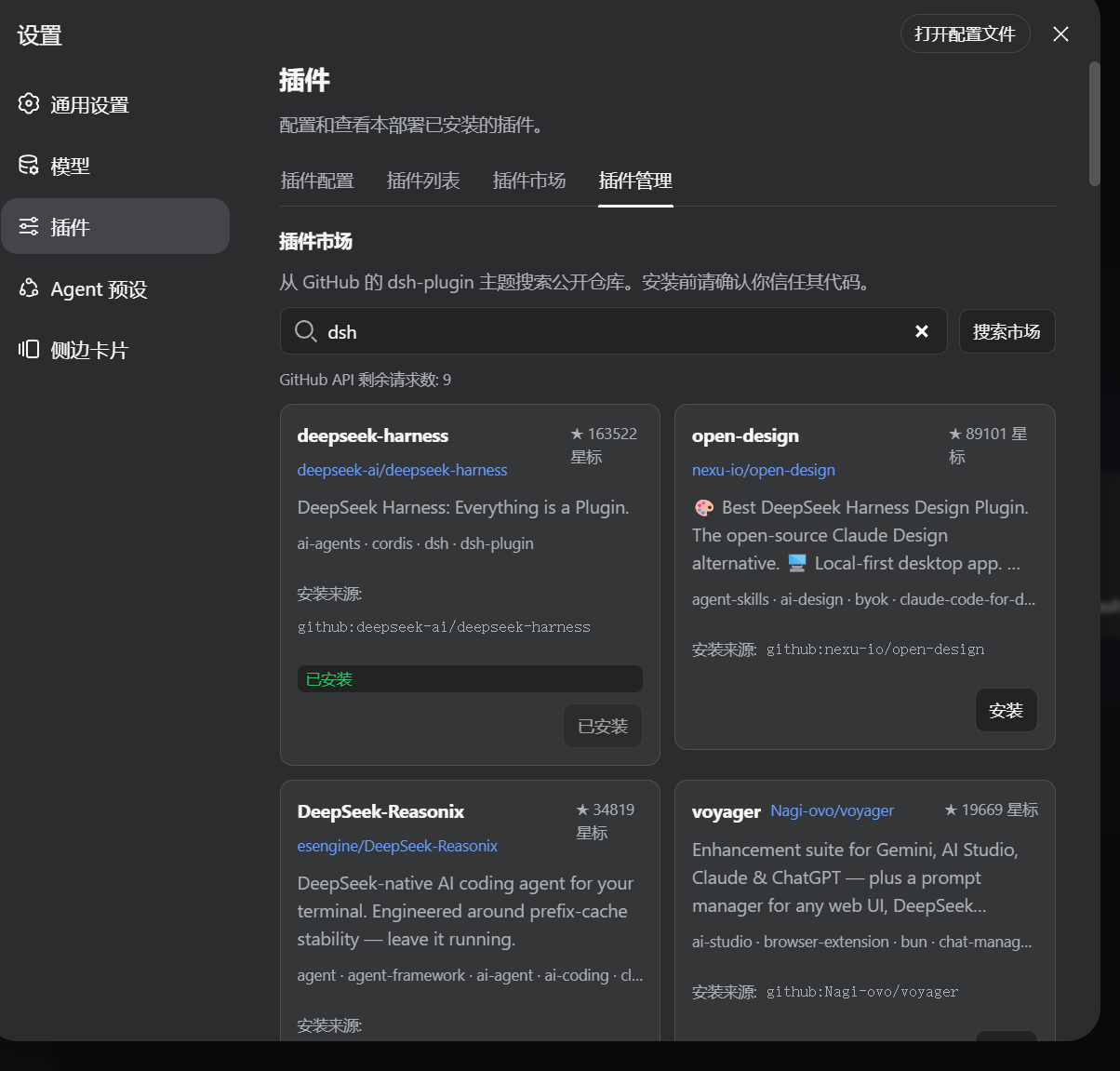Click the computer emoji in open-design description
The height and width of the screenshot is (1071, 1120).
click(x=797, y=563)
